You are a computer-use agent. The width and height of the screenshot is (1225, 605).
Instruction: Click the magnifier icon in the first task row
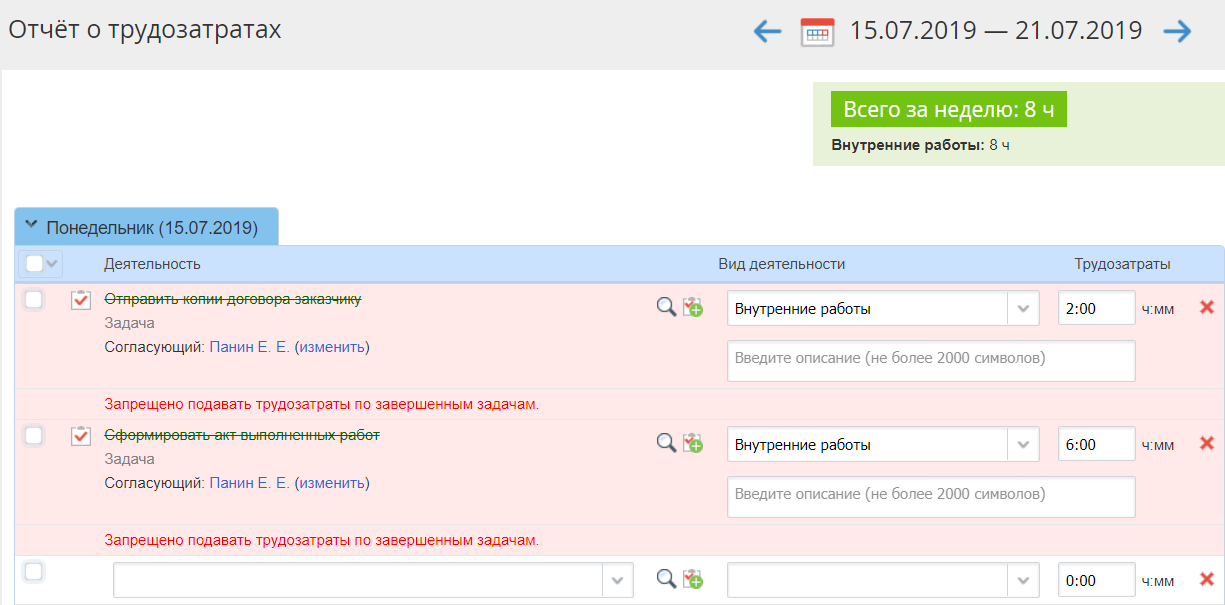coord(666,308)
